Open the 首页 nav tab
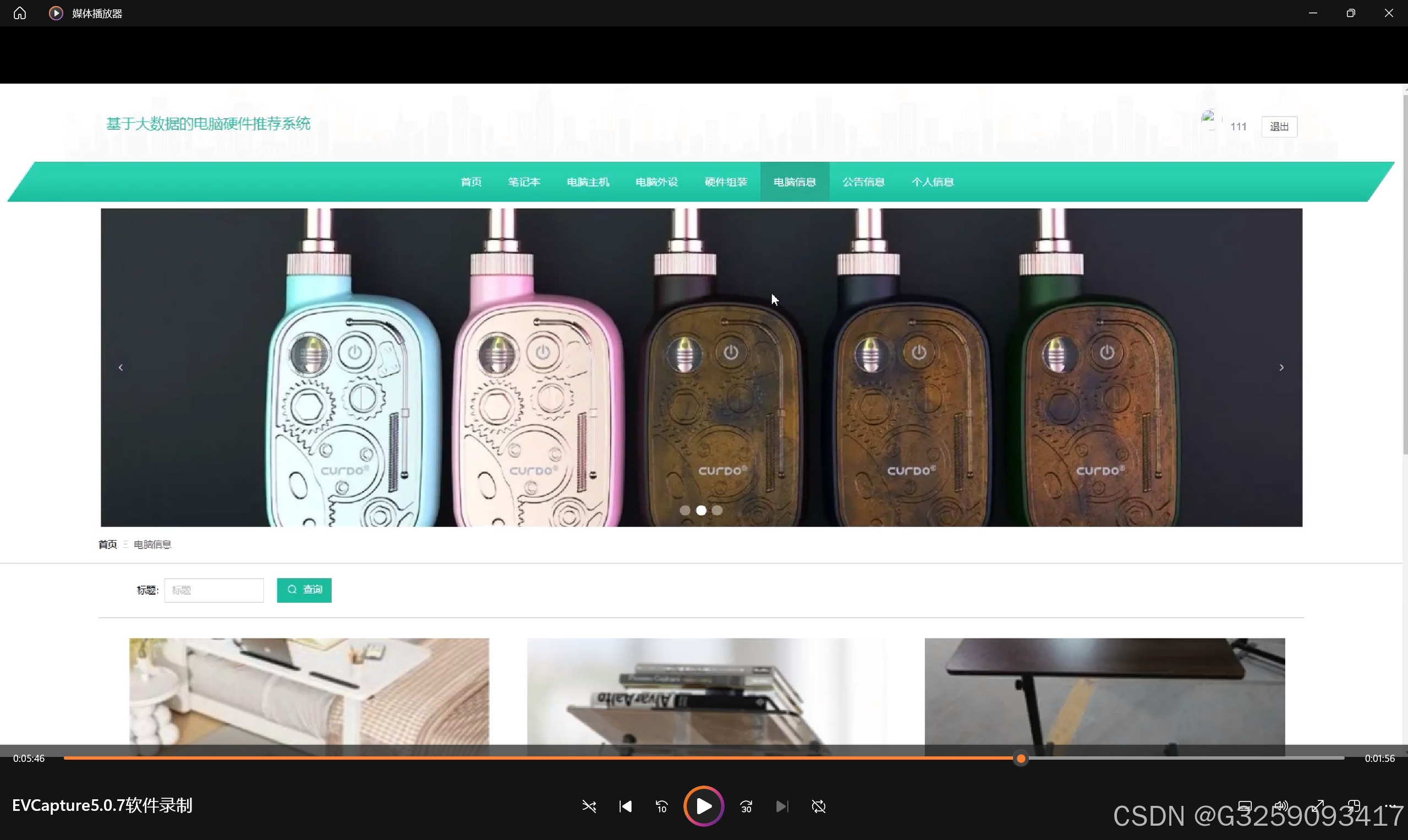Image resolution: width=1408 pixels, height=840 pixels. [471, 182]
